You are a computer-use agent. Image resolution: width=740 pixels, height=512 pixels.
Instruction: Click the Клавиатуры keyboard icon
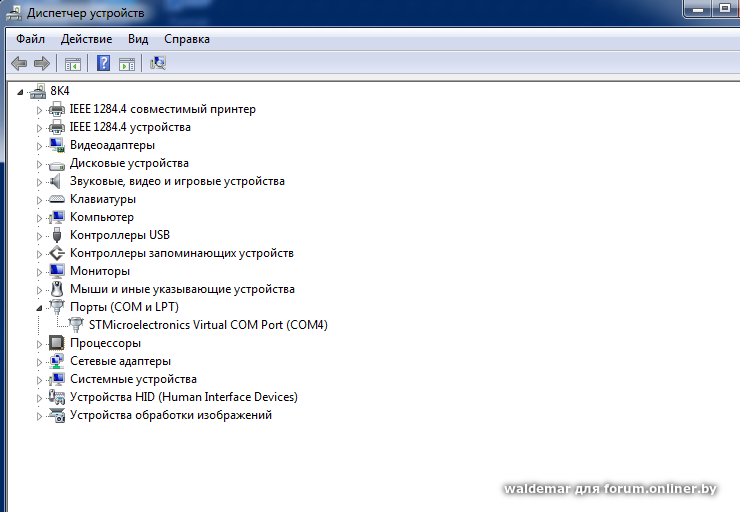click(x=57, y=199)
